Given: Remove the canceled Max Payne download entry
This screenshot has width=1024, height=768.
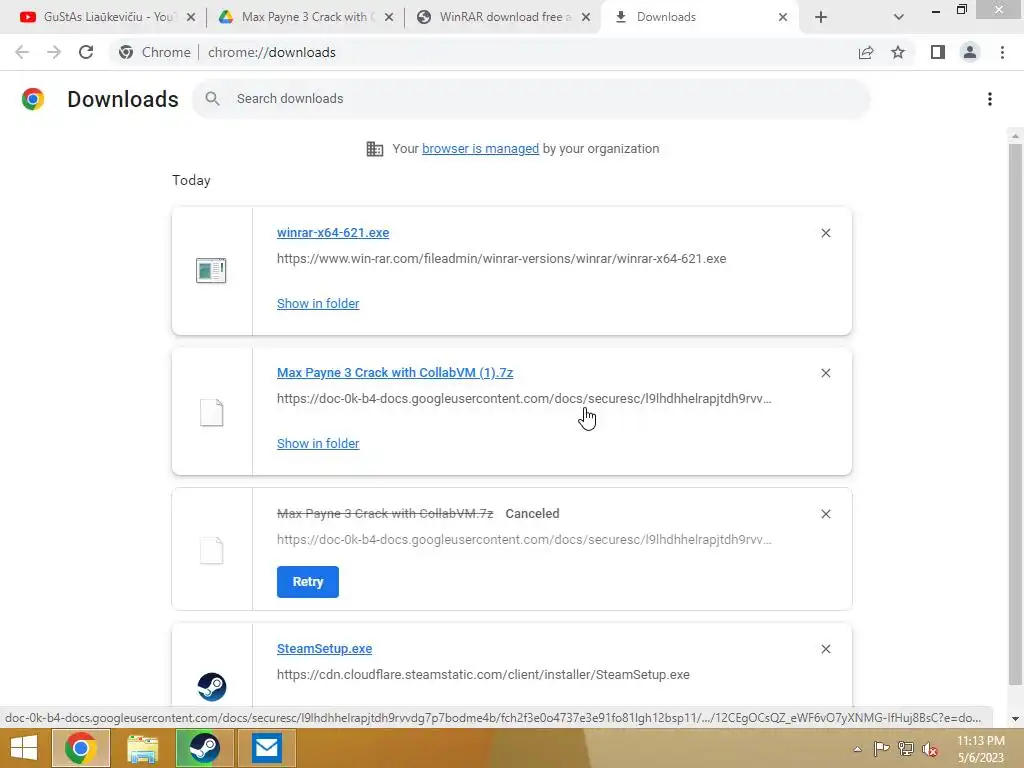Looking at the screenshot, I should click(x=825, y=514).
